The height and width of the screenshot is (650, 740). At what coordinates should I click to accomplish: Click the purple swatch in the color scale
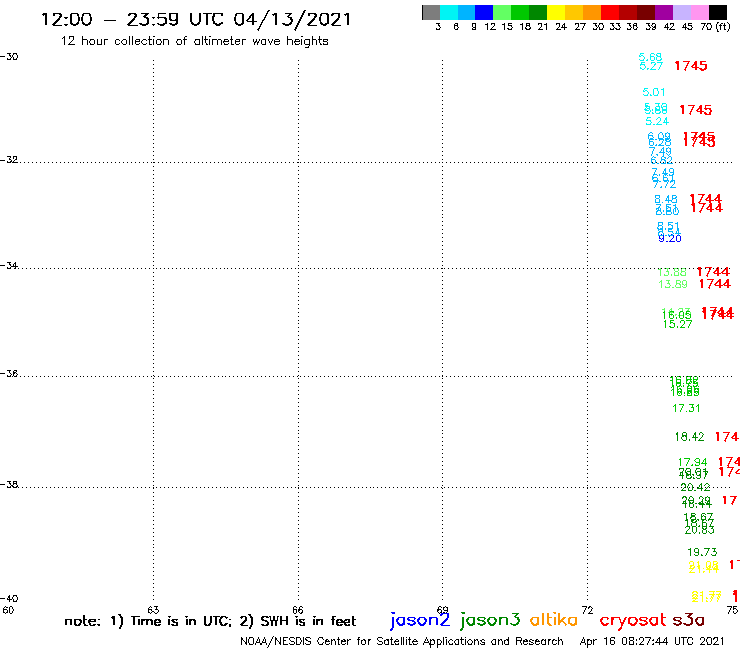(x=664, y=12)
